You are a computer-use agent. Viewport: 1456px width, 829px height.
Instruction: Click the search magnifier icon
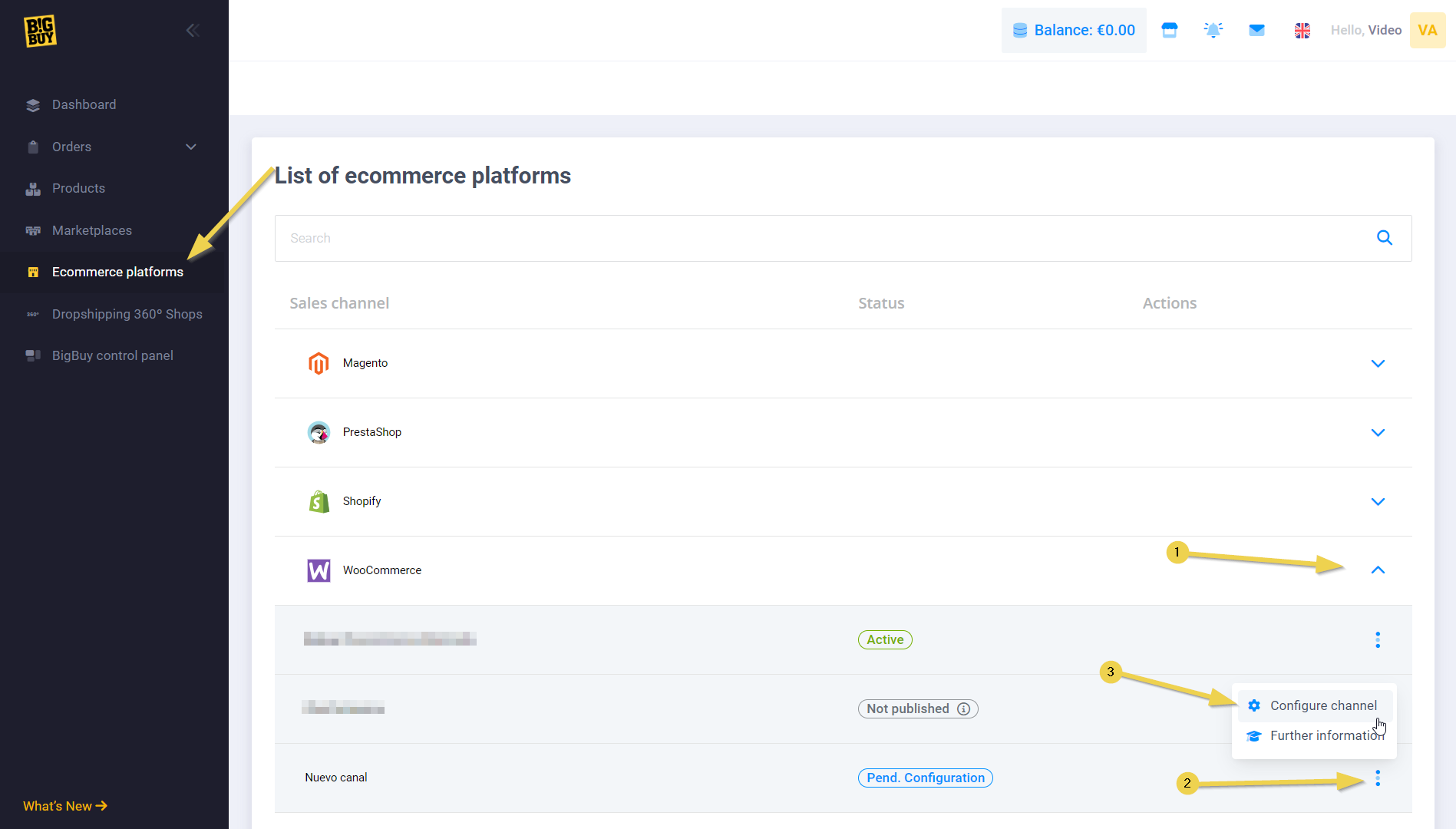[x=1384, y=238]
